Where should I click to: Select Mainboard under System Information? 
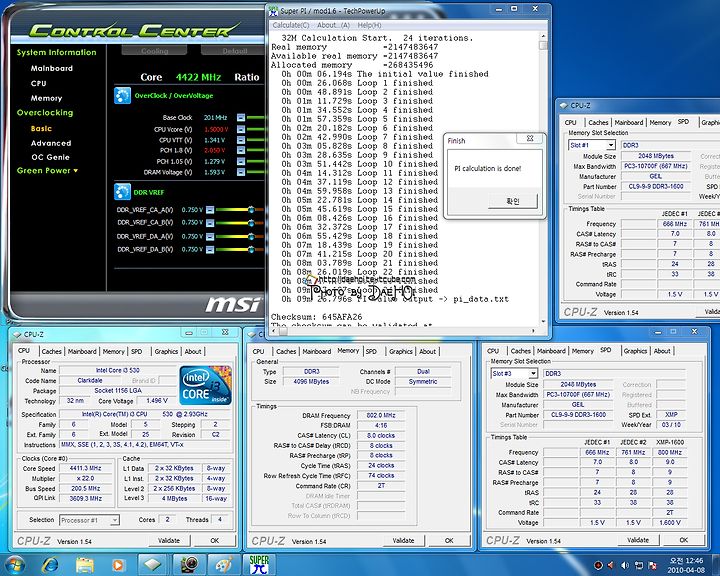click(x=51, y=68)
